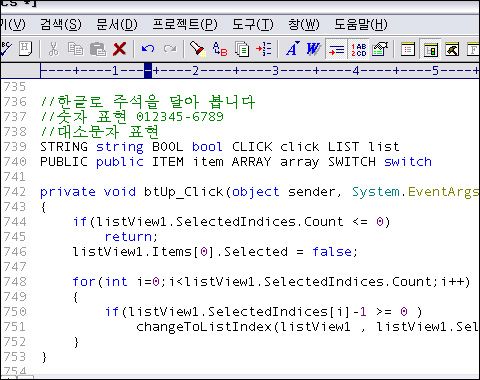Cut selection with the scissors icon
The height and width of the screenshot is (380, 480).
point(53,49)
